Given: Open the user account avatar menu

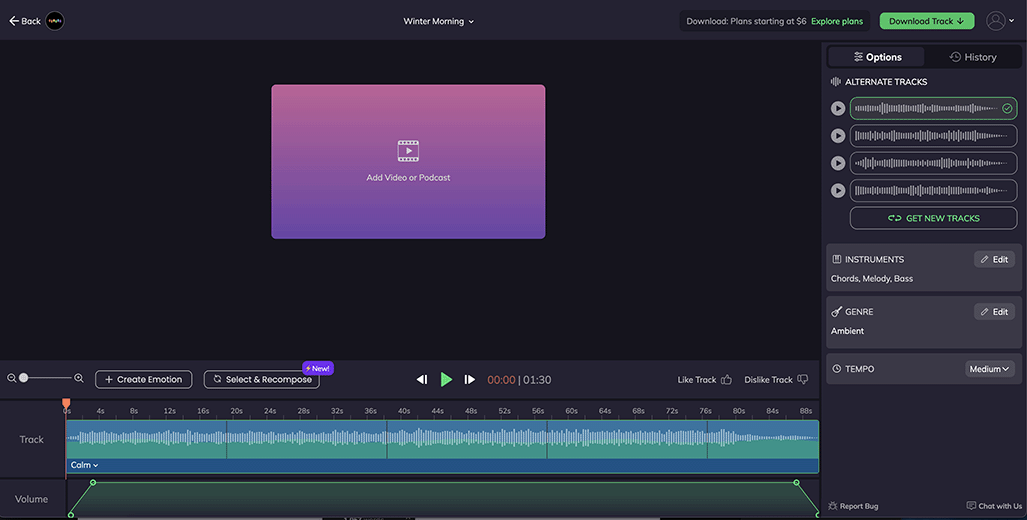Looking at the screenshot, I should (1000, 21).
